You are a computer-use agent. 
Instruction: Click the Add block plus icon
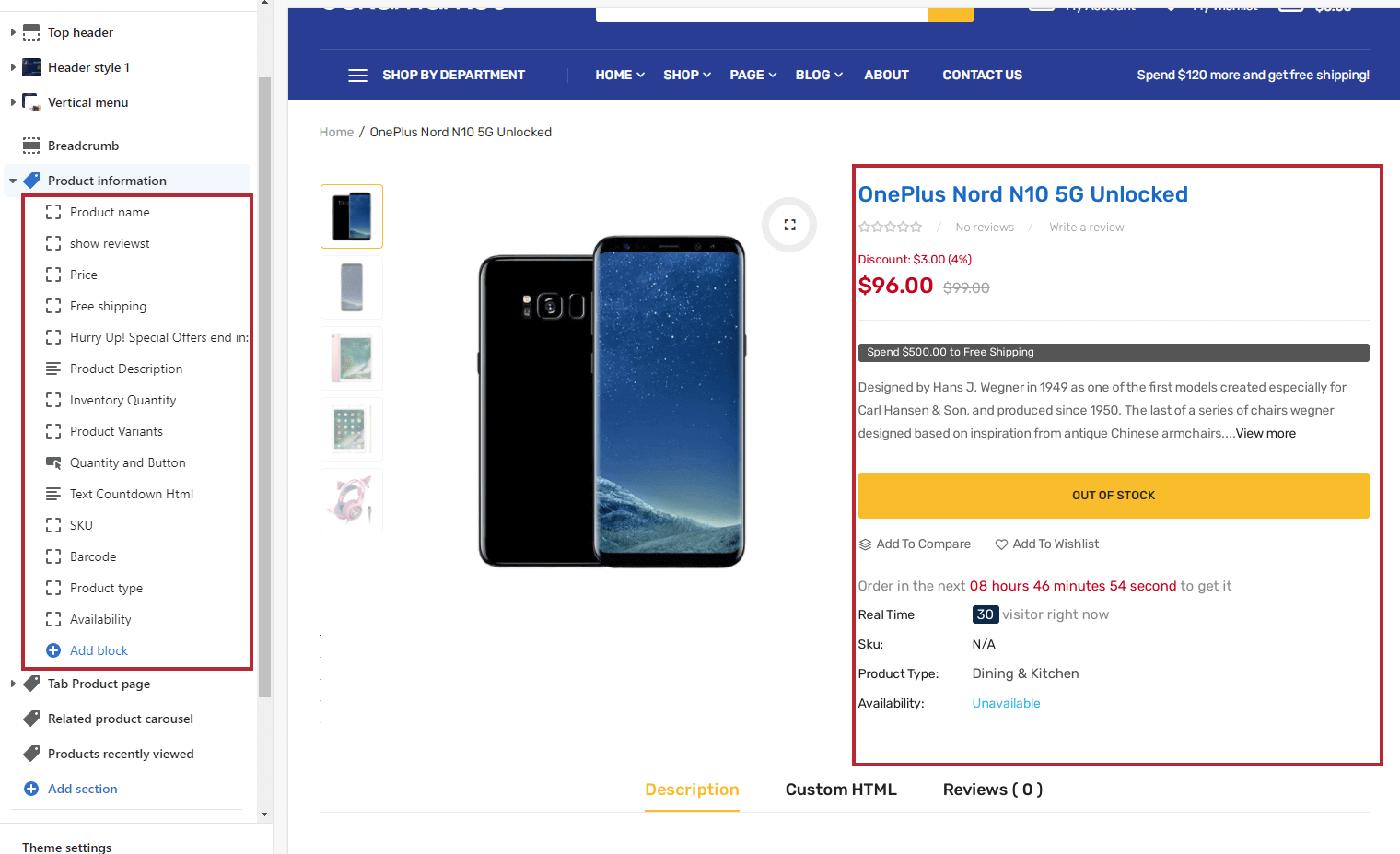click(x=53, y=650)
